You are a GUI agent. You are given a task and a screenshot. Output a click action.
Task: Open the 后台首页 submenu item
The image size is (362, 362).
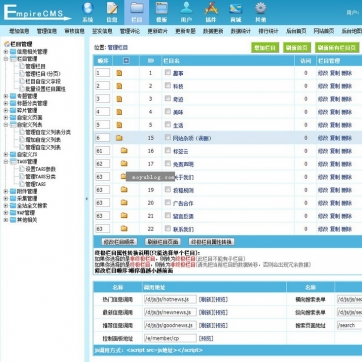coord(296,31)
